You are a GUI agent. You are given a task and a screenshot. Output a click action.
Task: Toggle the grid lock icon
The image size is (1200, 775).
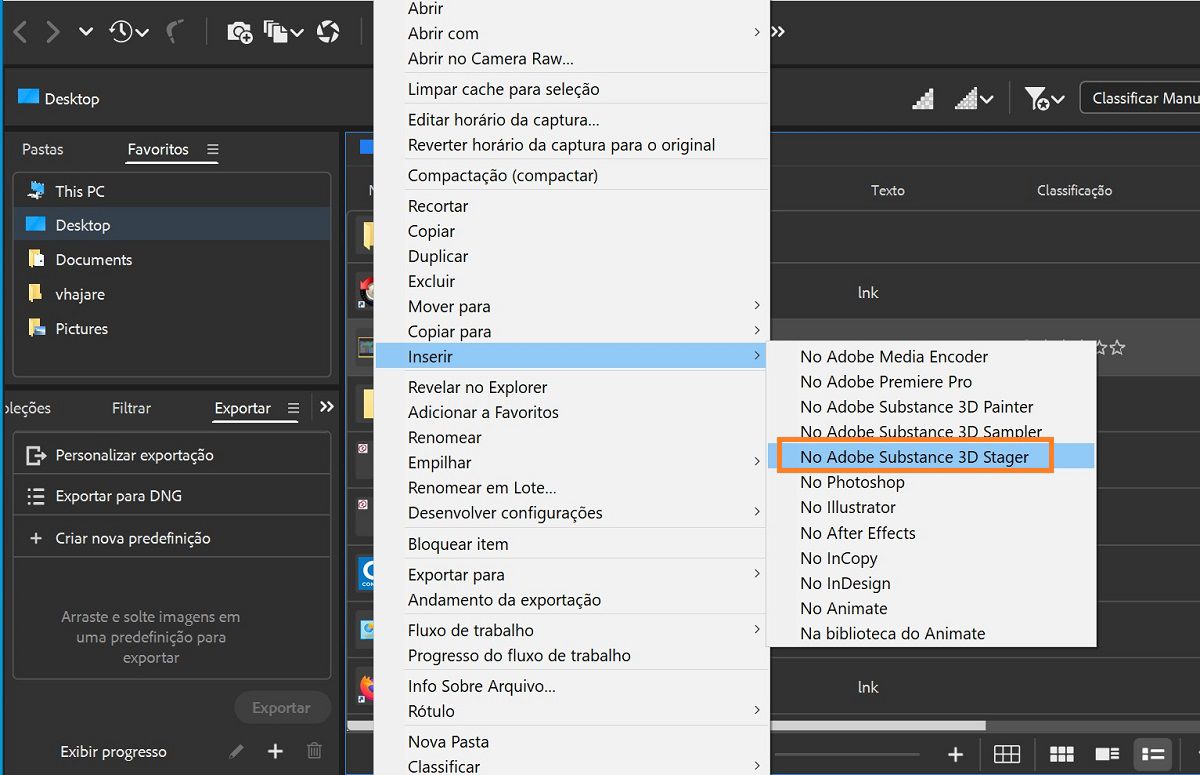point(1006,754)
